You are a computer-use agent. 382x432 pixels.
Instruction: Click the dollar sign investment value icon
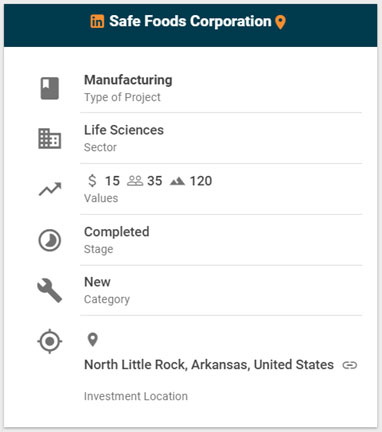92,181
